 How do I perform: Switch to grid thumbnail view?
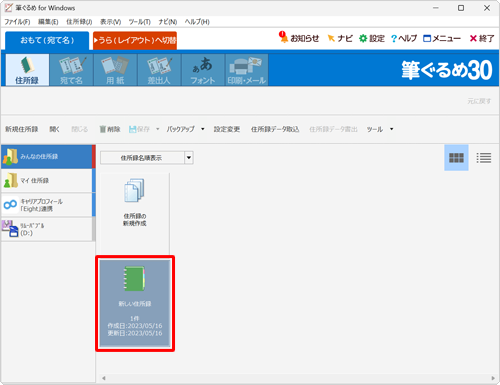tap(456, 158)
